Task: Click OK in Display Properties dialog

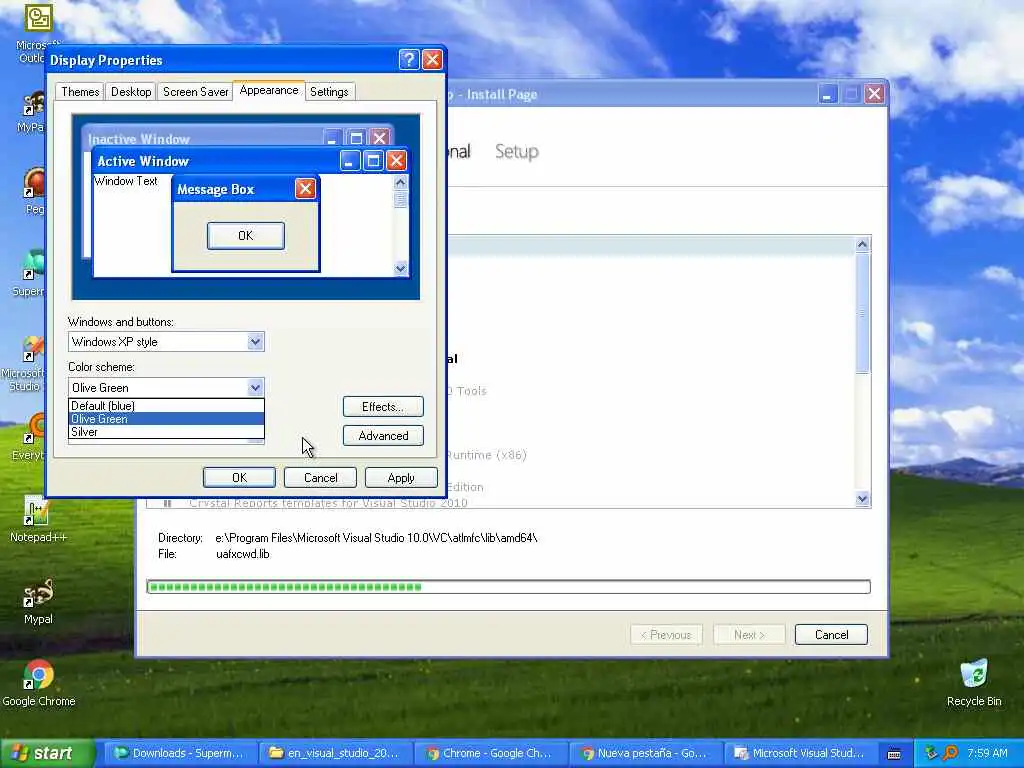Action: (239, 477)
